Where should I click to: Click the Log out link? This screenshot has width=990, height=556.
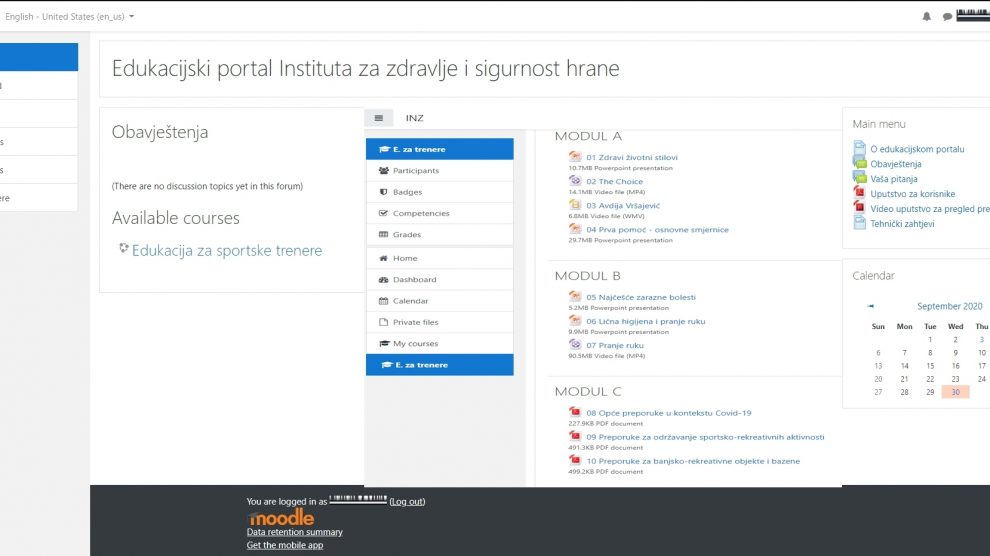(407, 501)
